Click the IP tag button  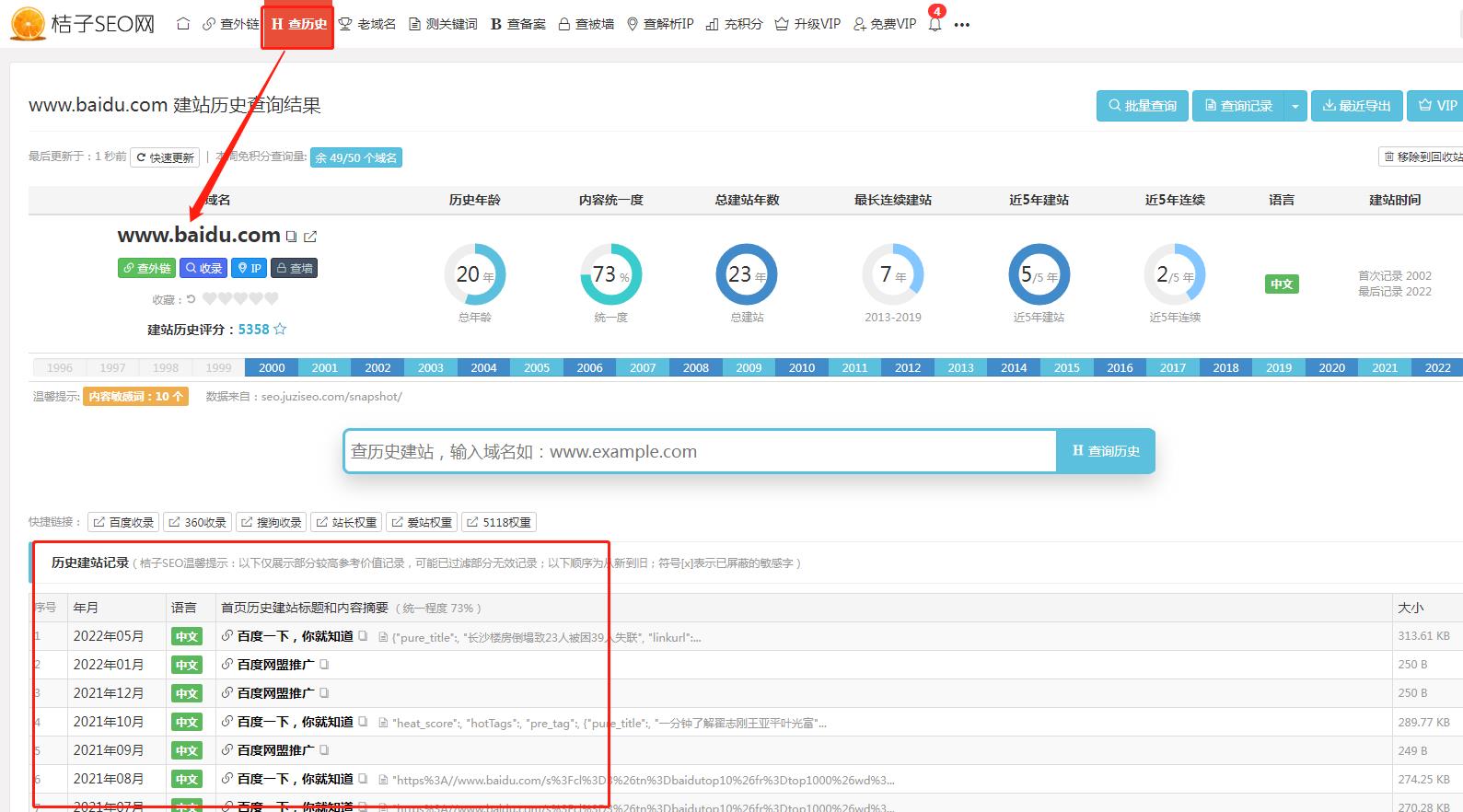click(250, 268)
